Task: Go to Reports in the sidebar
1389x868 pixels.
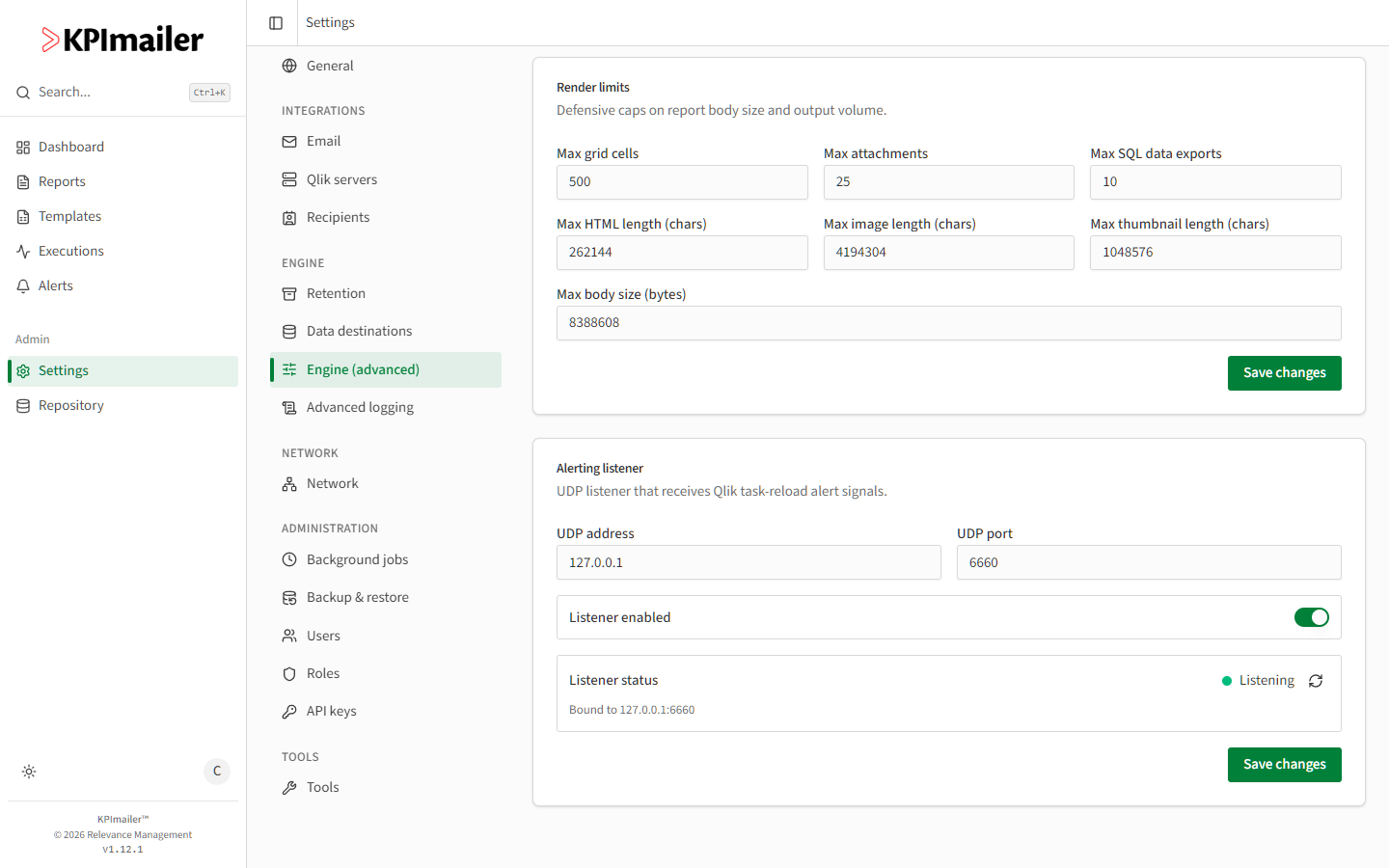Action: (123, 182)
